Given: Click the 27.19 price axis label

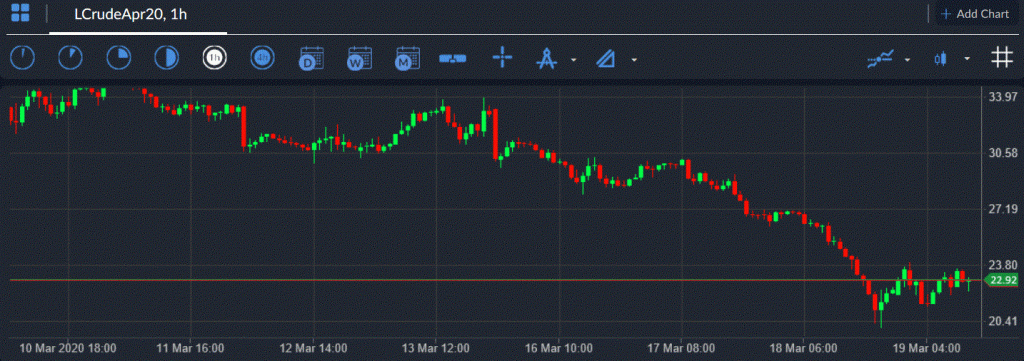Looking at the screenshot, I should click(x=1003, y=210).
